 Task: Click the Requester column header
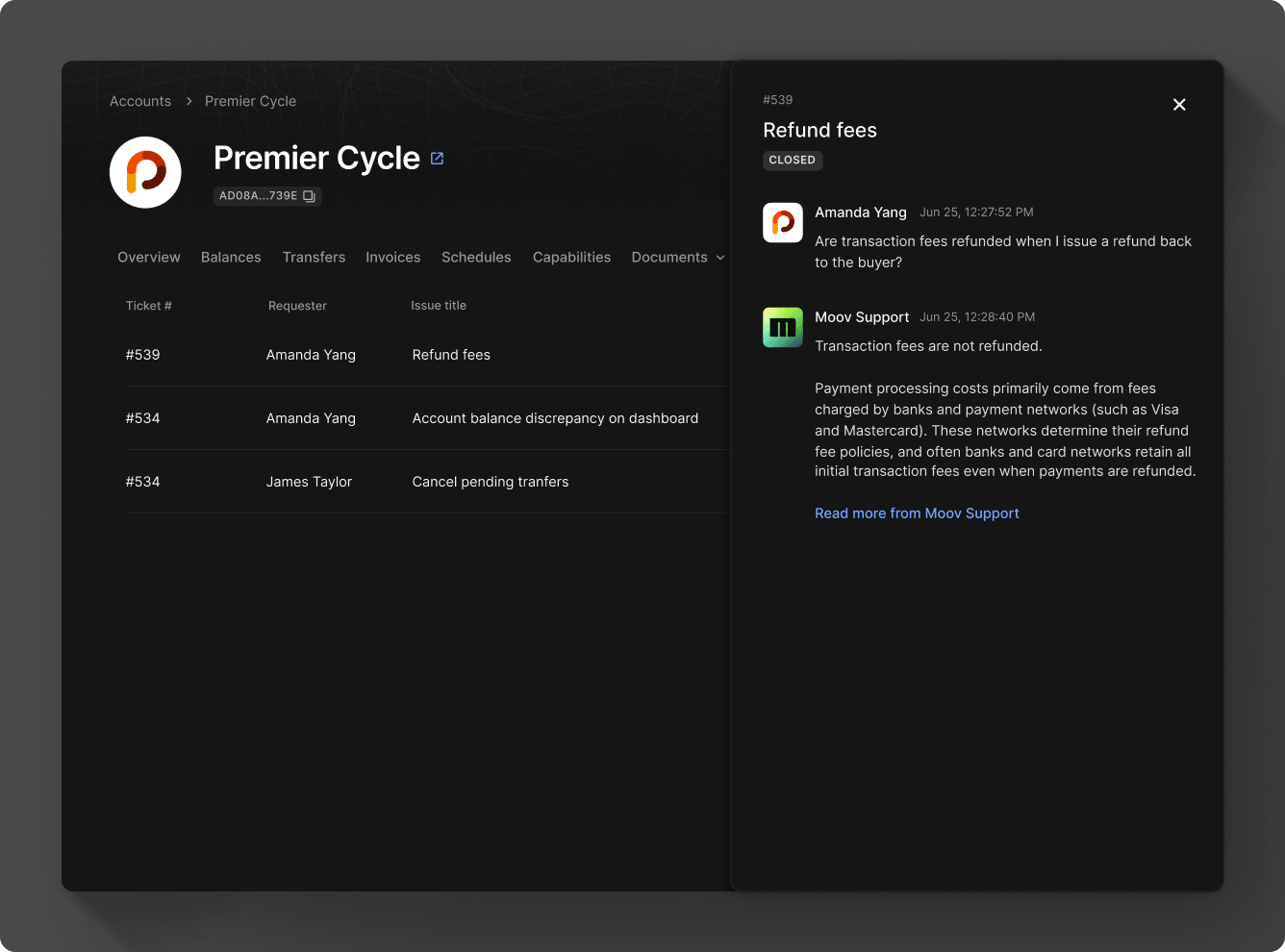(x=297, y=306)
